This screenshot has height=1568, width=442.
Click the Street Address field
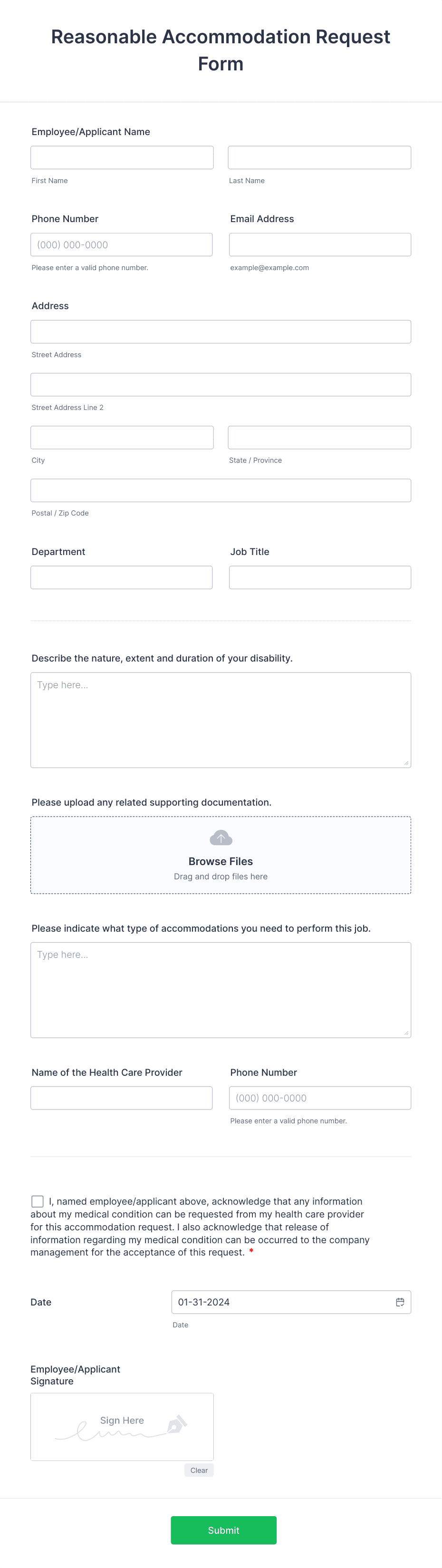(221, 332)
